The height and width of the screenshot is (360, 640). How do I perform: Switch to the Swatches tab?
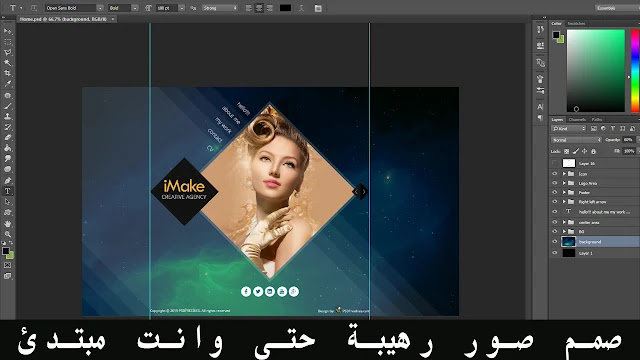tap(576, 24)
